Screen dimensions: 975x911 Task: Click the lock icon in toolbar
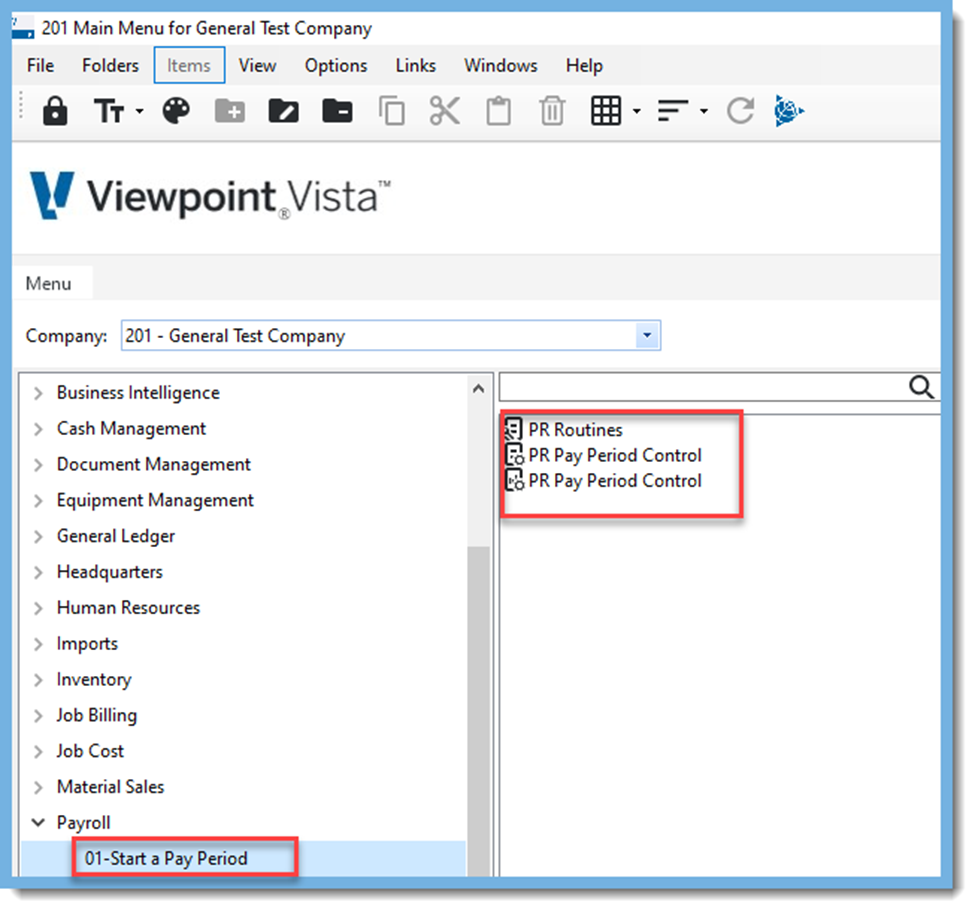click(x=55, y=112)
